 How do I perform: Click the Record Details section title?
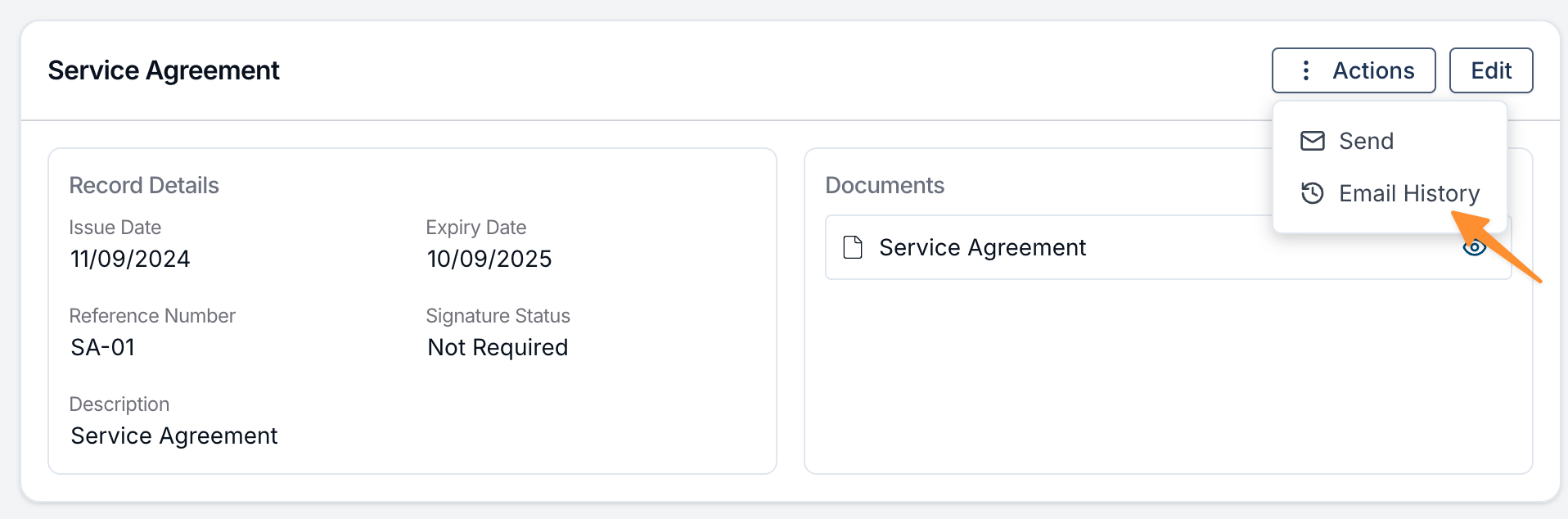tap(144, 185)
